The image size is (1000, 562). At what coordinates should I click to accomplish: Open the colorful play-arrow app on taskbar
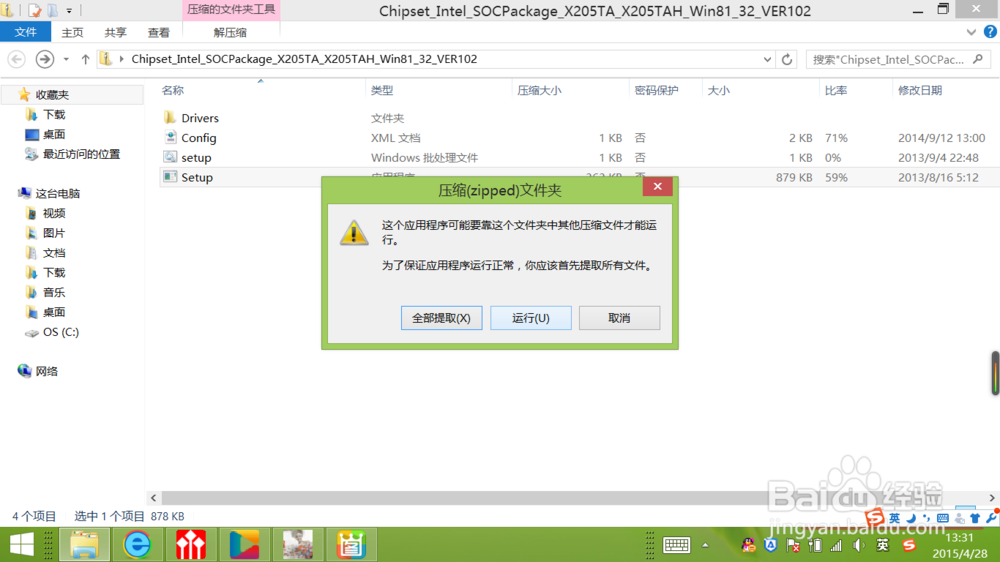point(244,545)
